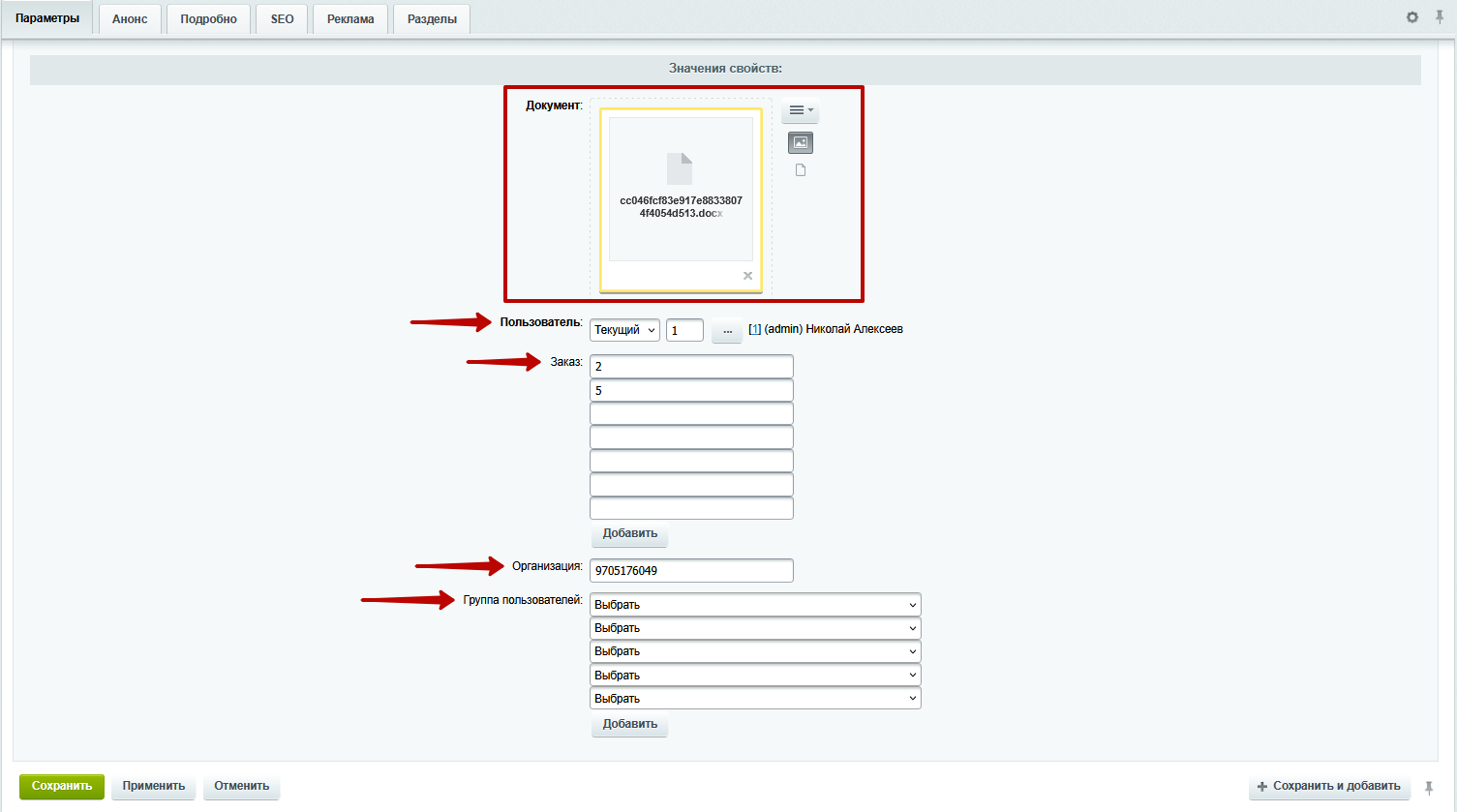Switch document field to image preview mode
This screenshot has height=812, width=1457.
point(801,143)
